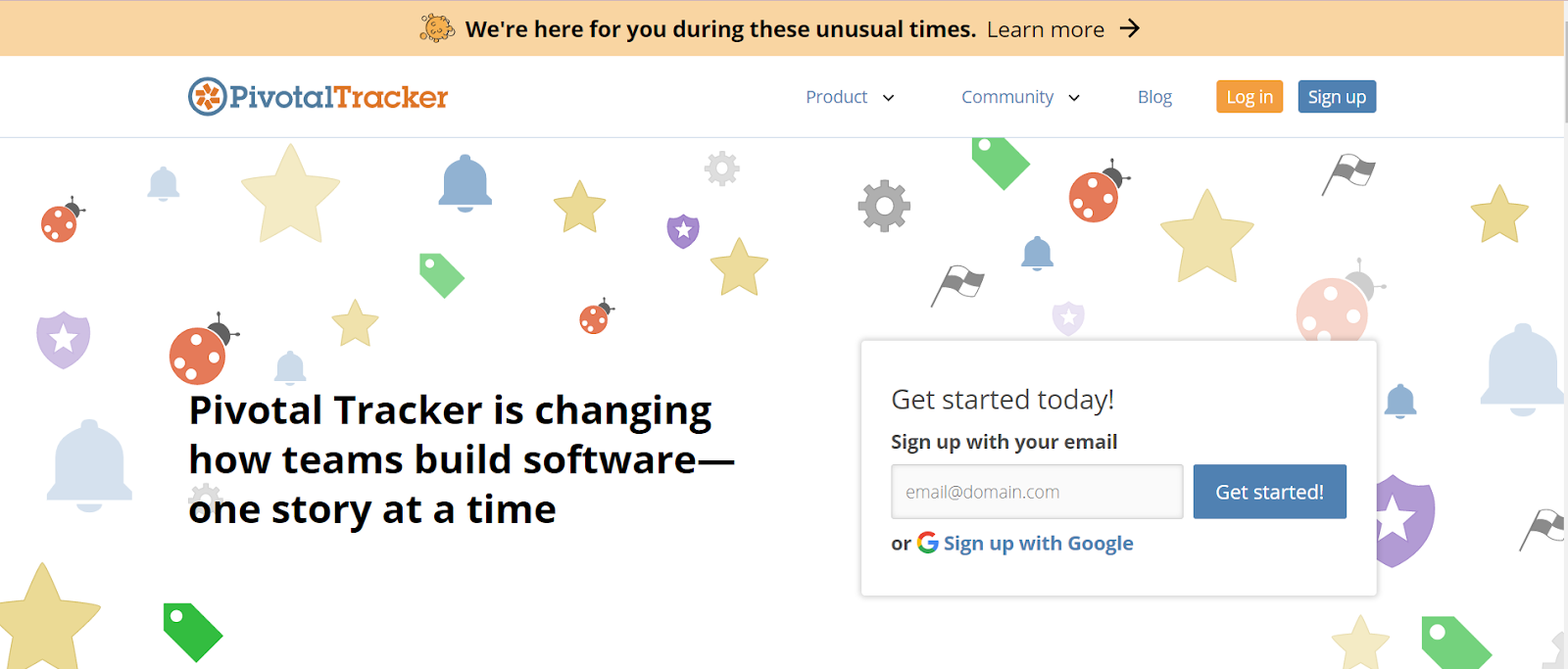This screenshot has width=1568, height=669.
Task: Expand the Community dropdown chevron
Action: (x=1074, y=98)
